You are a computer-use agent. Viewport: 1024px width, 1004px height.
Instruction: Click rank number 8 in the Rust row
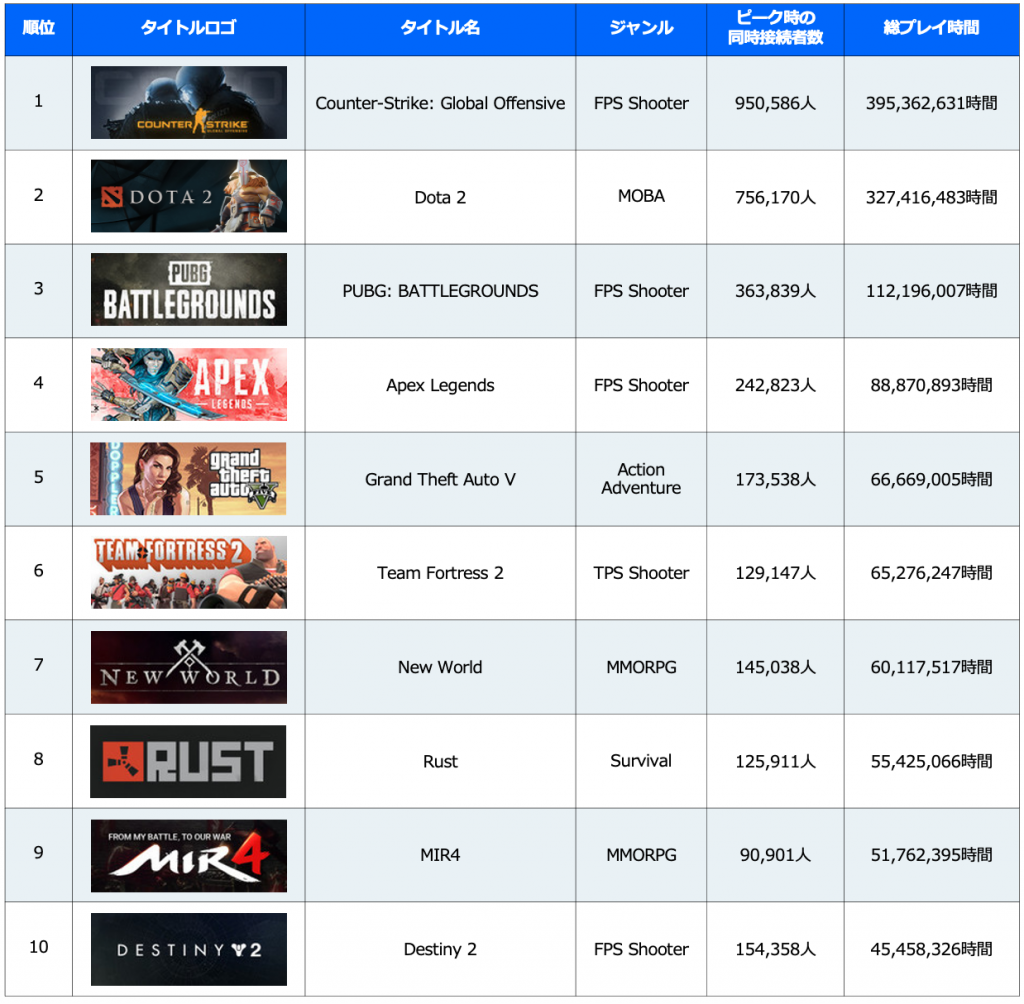(39, 758)
